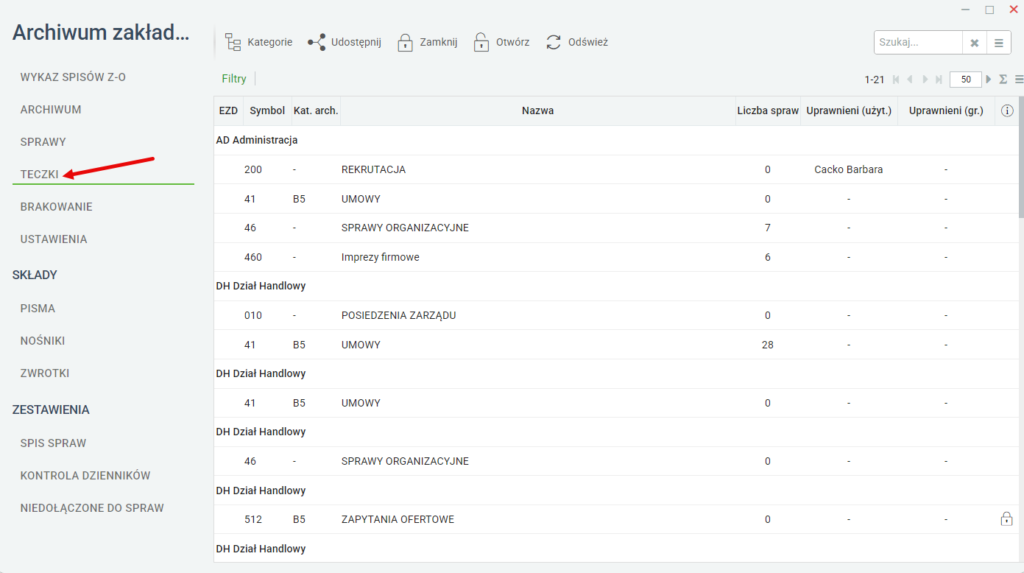The height and width of the screenshot is (573, 1024).
Task: Open SPIS SPRAW under ZESTAWIENIA
Action: (53, 443)
